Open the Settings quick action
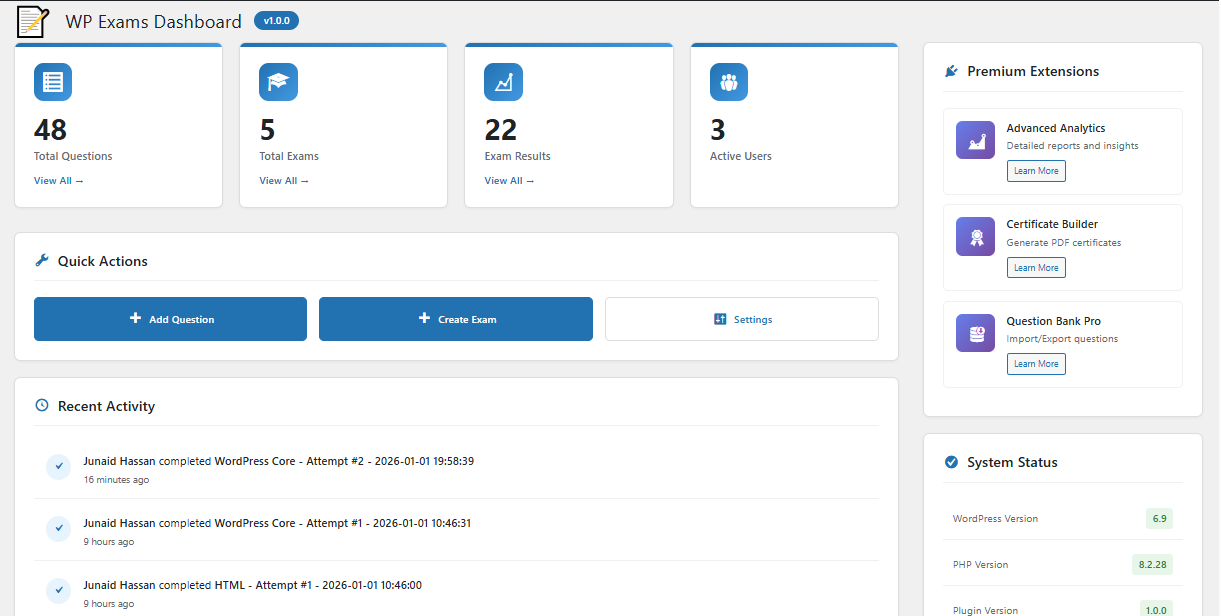Viewport: 1221px width, 616px height. click(742, 319)
